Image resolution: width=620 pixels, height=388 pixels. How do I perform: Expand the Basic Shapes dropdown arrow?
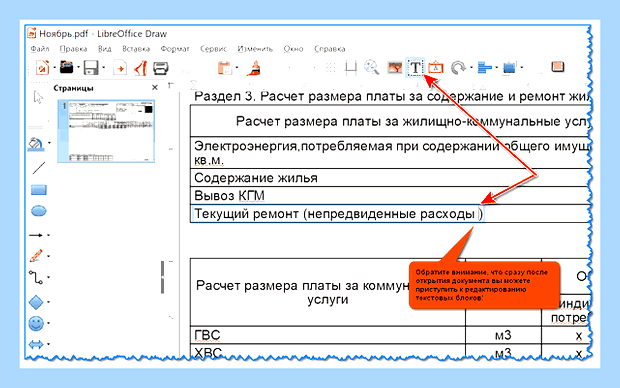[49, 302]
